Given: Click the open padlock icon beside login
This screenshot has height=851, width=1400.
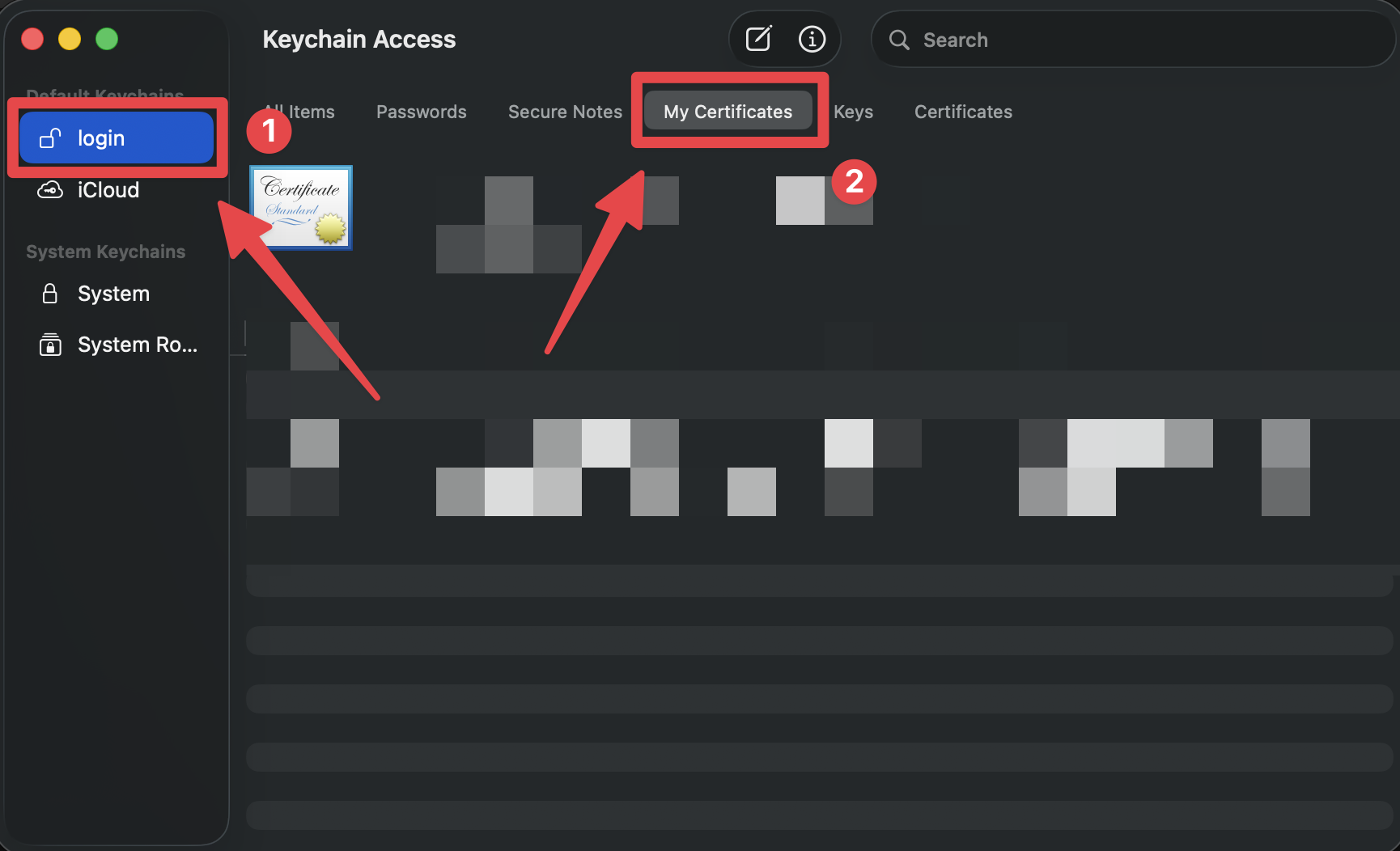Looking at the screenshot, I should (x=50, y=138).
